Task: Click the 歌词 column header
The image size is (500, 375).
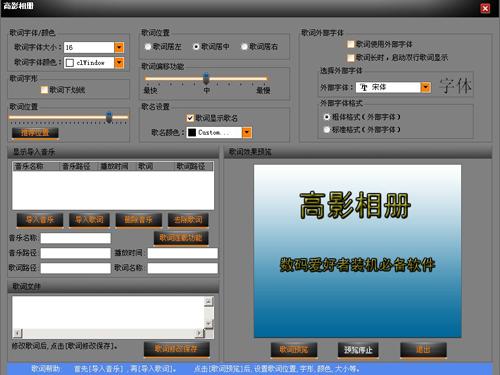Action: coord(154,166)
